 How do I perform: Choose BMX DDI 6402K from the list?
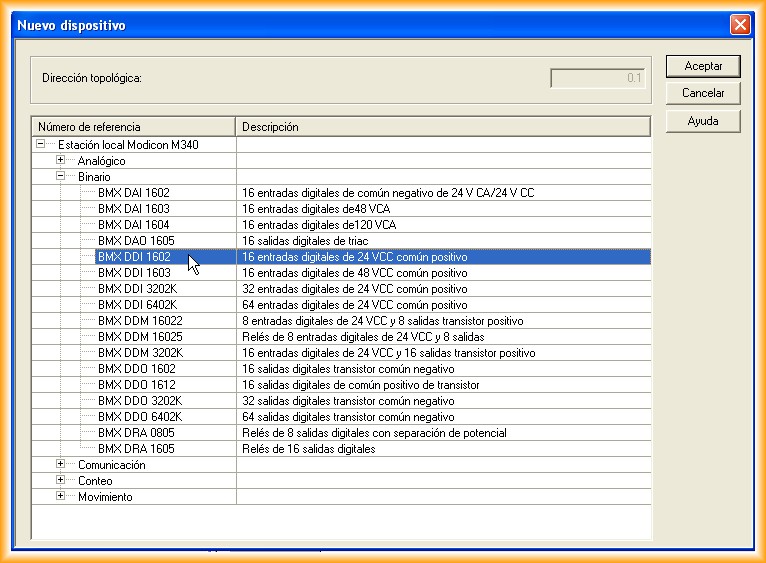tap(140, 304)
